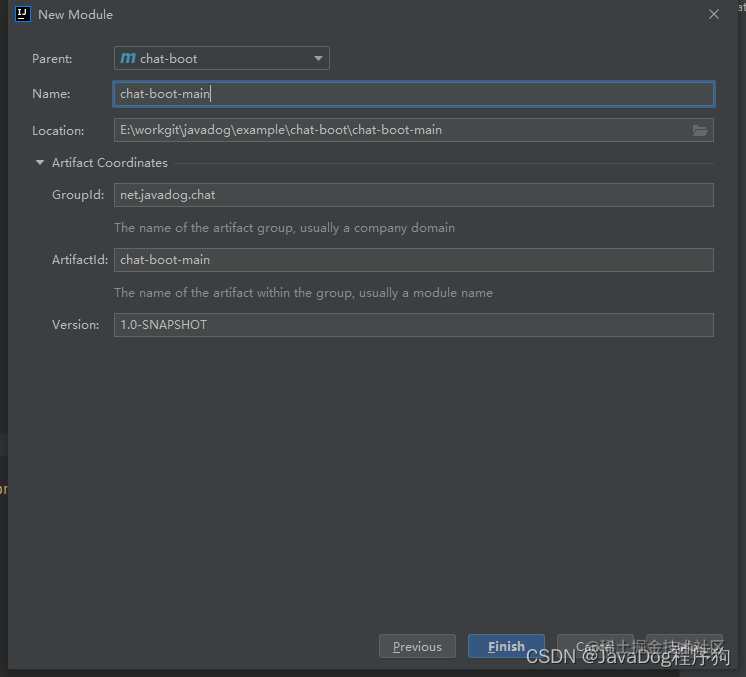Click the IntelliJ IDEA logo icon

[22, 14]
